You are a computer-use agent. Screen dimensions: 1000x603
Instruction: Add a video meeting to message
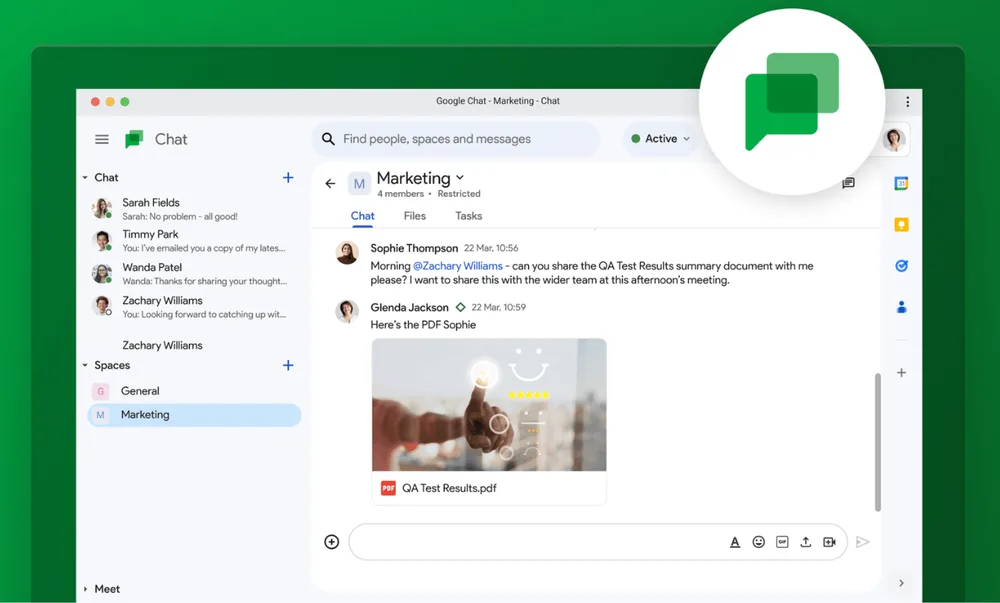(829, 542)
